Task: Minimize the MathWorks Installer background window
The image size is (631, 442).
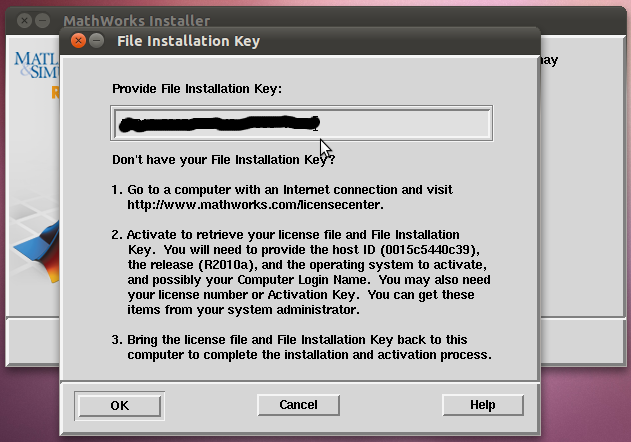Action: tap(42, 20)
